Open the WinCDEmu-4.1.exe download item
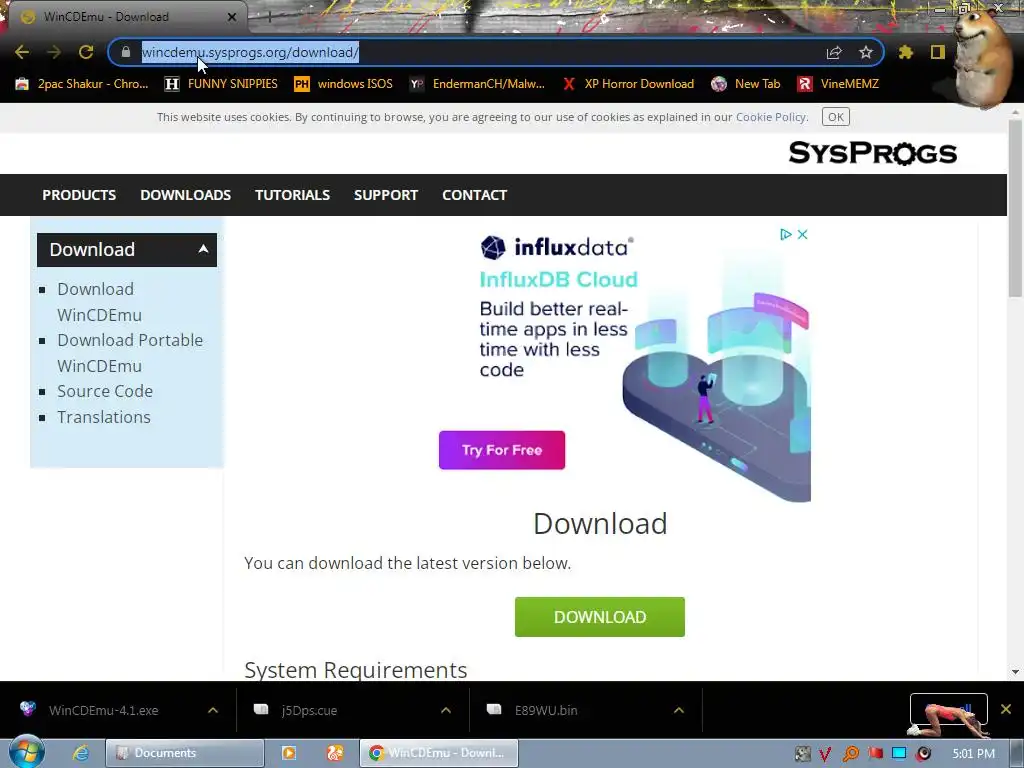 tap(103, 710)
